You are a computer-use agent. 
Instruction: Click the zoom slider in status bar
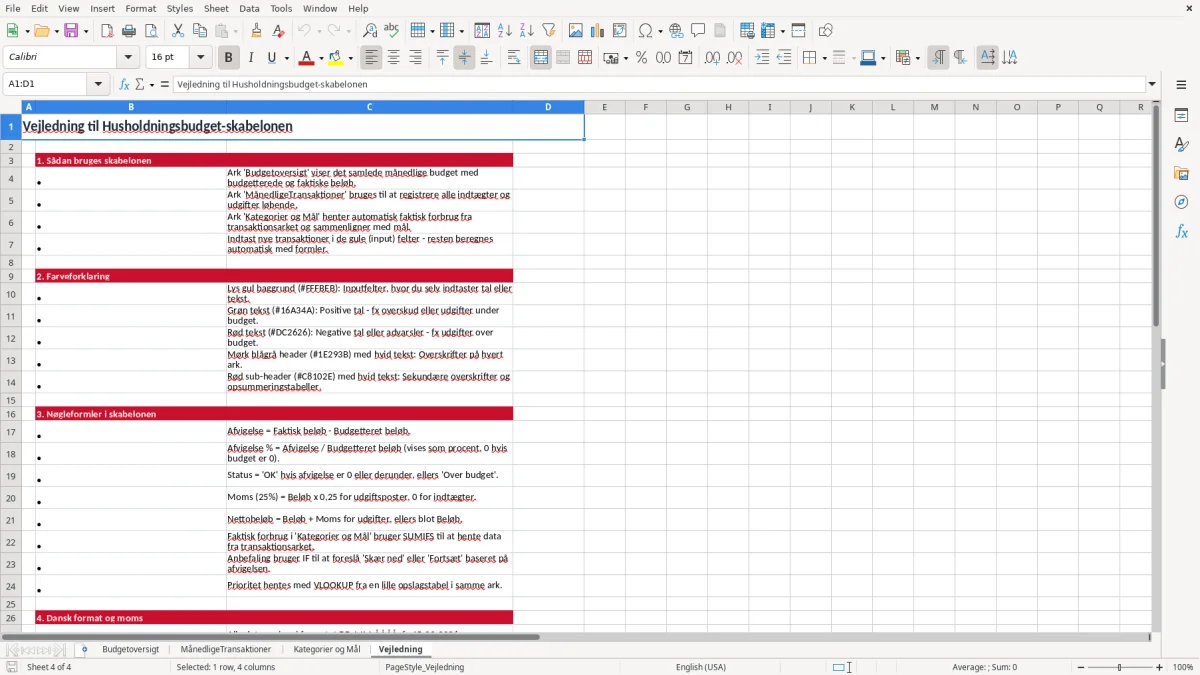(1120, 667)
